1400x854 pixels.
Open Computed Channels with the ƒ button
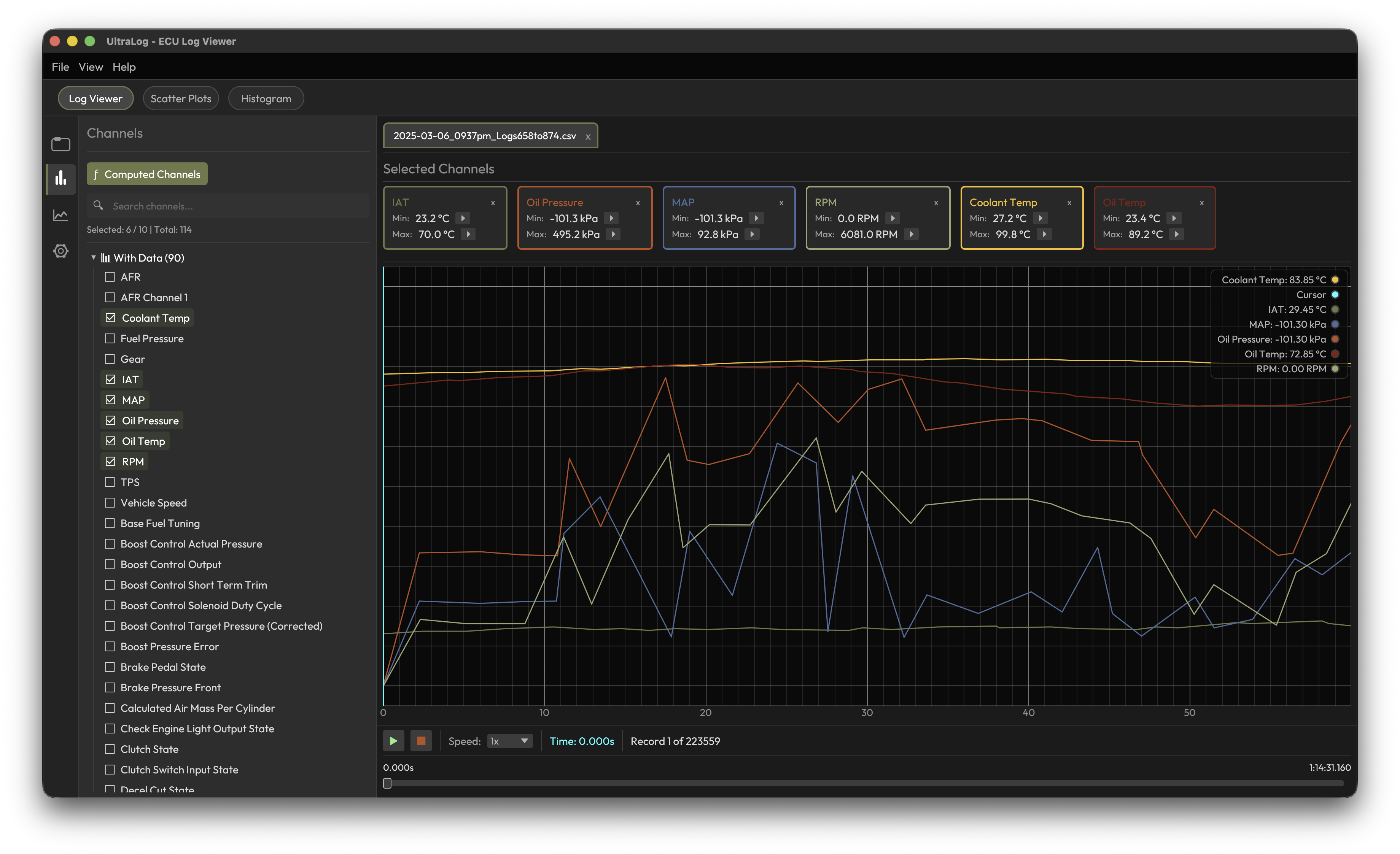(x=146, y=174)
